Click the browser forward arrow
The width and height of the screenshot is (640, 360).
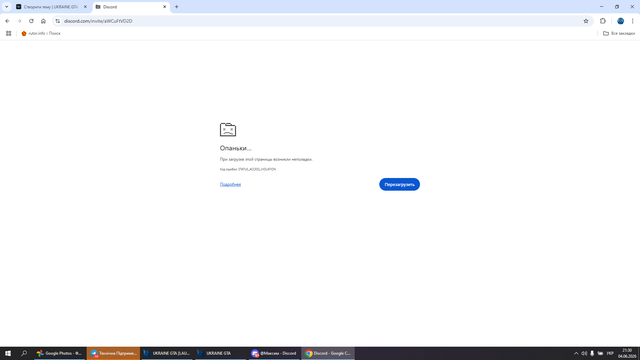(19, 21)
